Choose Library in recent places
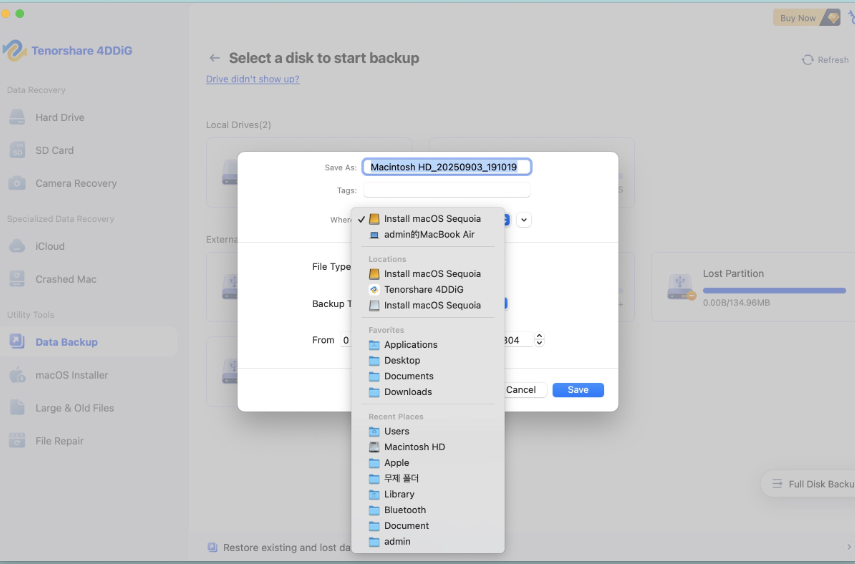The width and height of the screenshot is (855, 564). [428, 494]
